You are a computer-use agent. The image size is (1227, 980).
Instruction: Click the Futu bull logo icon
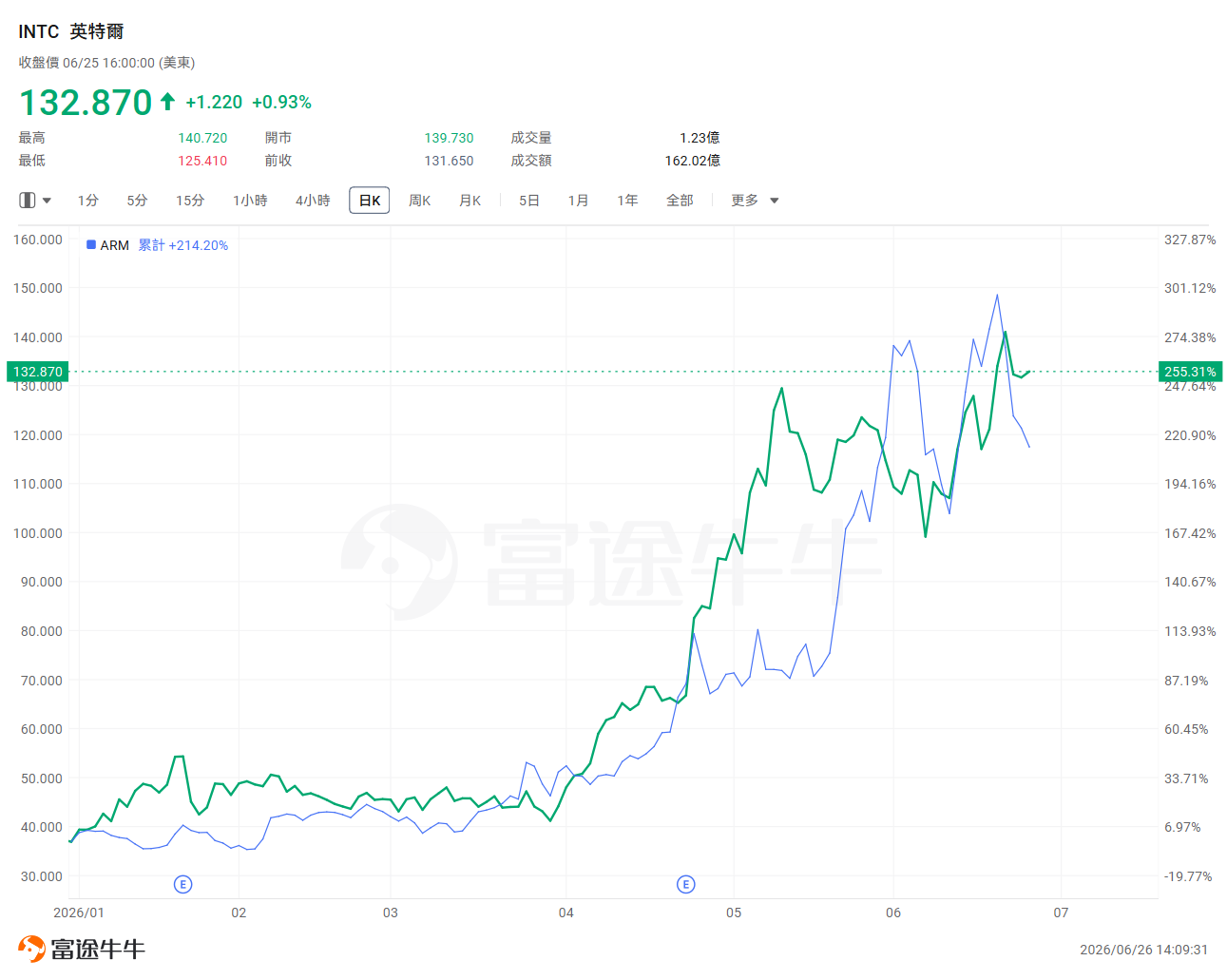(31, 949)
